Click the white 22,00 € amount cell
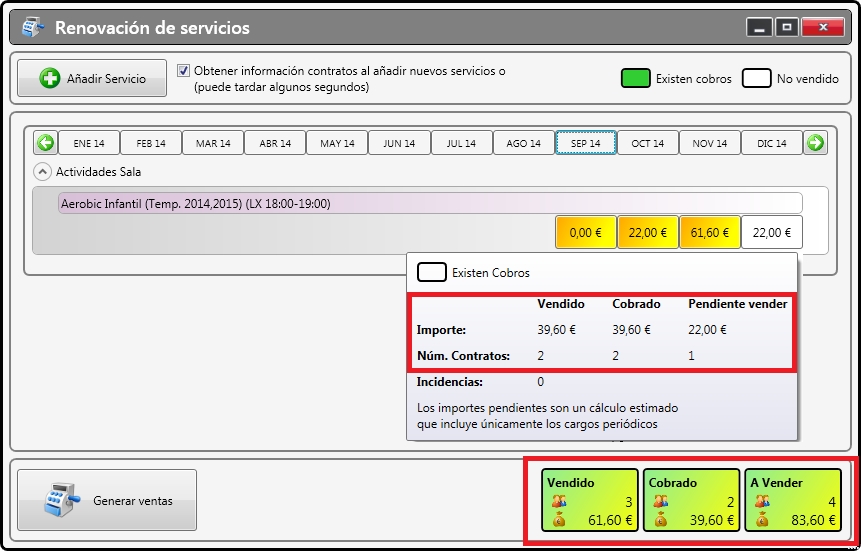 pyautogui.click(x=772, y=233)
